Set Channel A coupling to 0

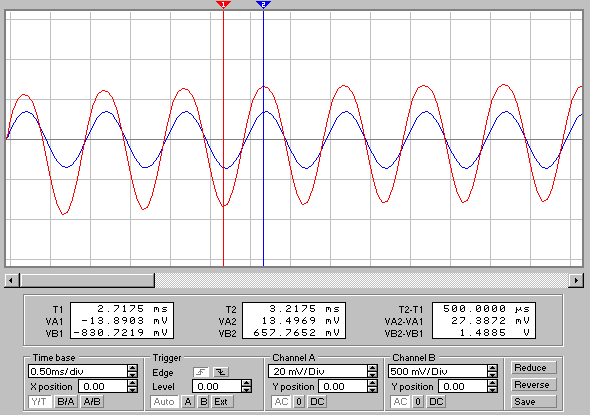point(299,402)
